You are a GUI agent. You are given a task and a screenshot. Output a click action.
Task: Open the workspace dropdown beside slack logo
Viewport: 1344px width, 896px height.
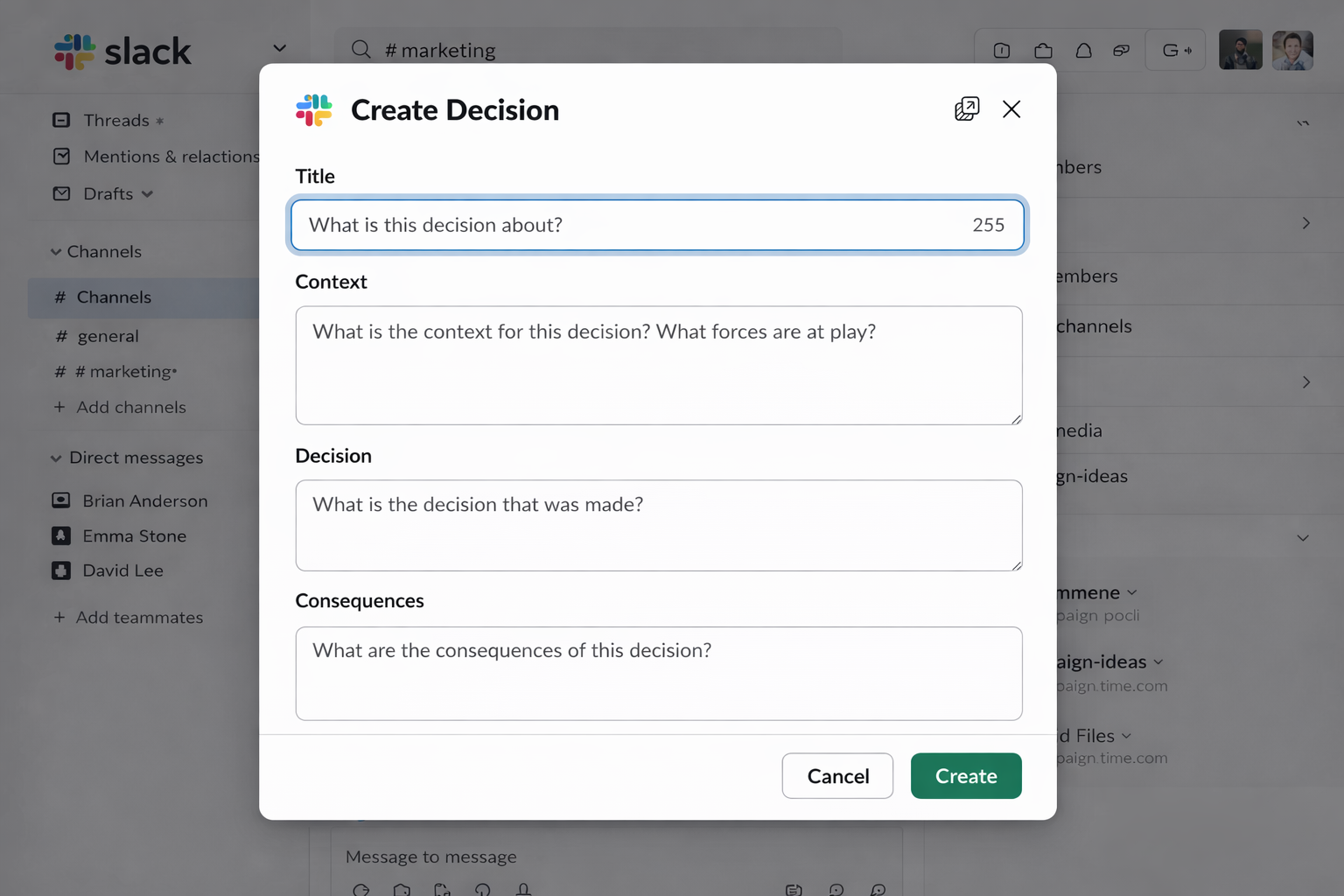coord(279,48)
